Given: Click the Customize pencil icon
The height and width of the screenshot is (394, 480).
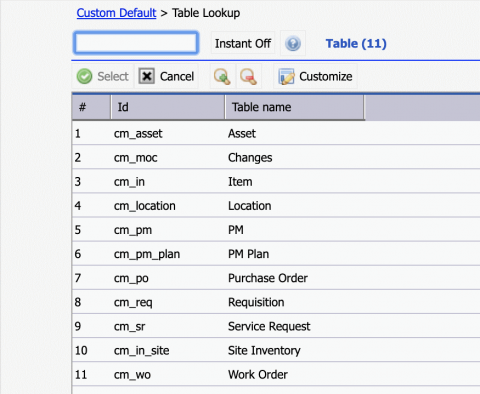Looking at the screenshot, I should (x=286, y=76).
